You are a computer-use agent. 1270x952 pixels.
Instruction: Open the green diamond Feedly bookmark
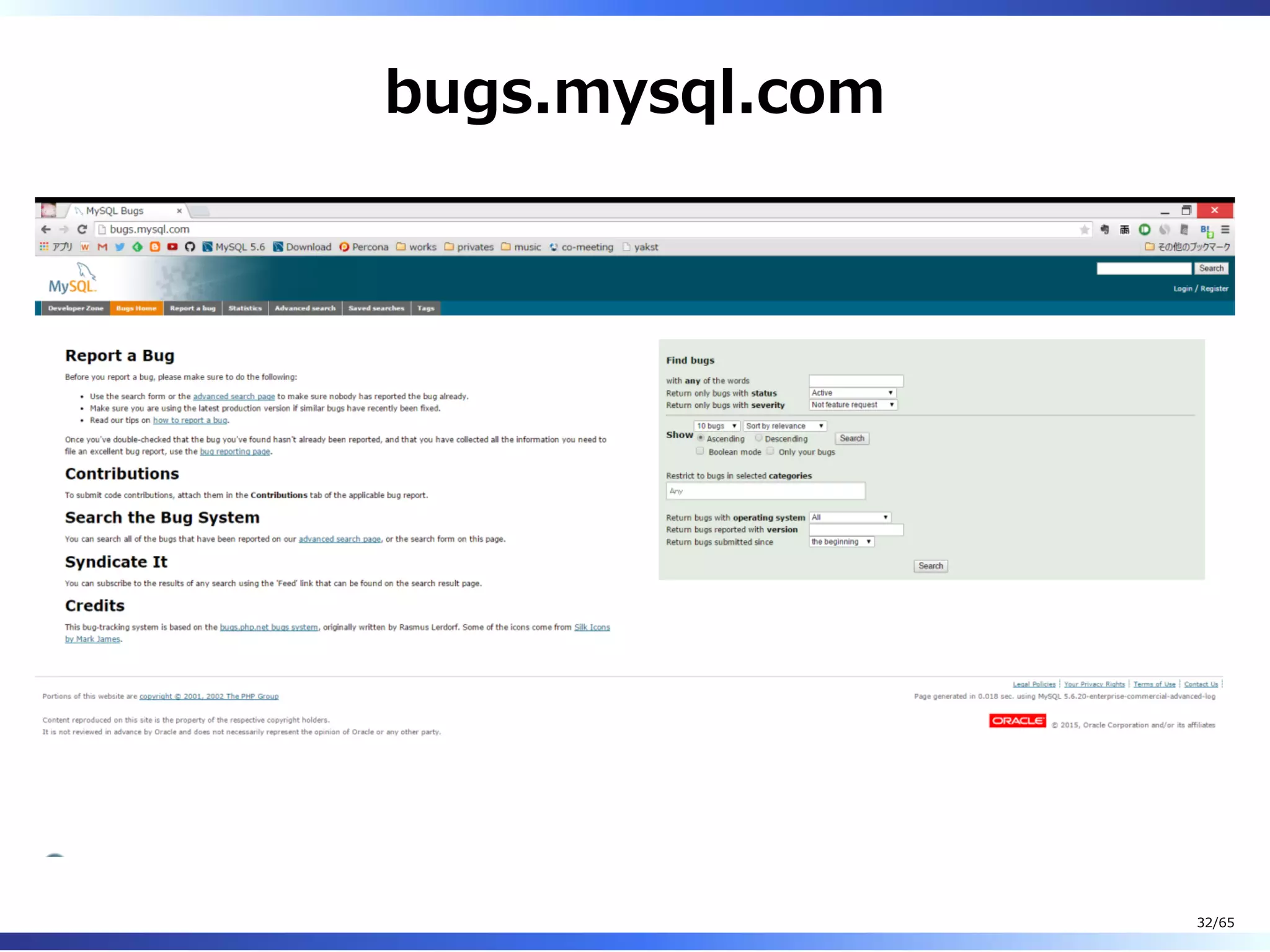click(137, 247)
